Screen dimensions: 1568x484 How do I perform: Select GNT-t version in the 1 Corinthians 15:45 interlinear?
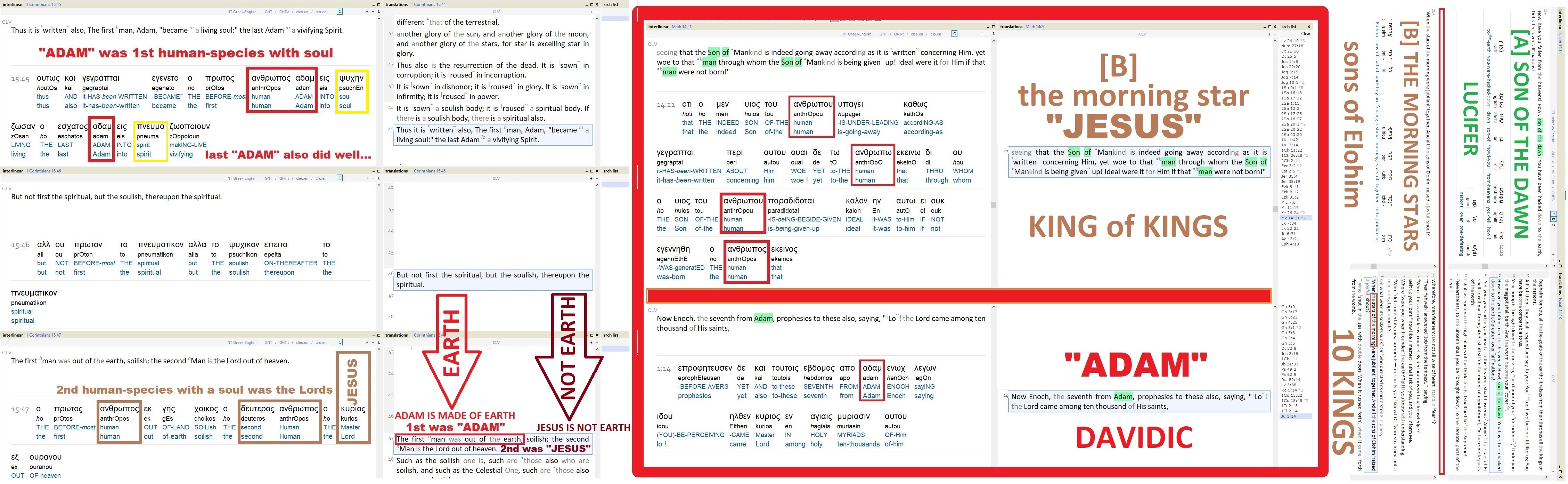pyautogui.click(x=284, y=11)
